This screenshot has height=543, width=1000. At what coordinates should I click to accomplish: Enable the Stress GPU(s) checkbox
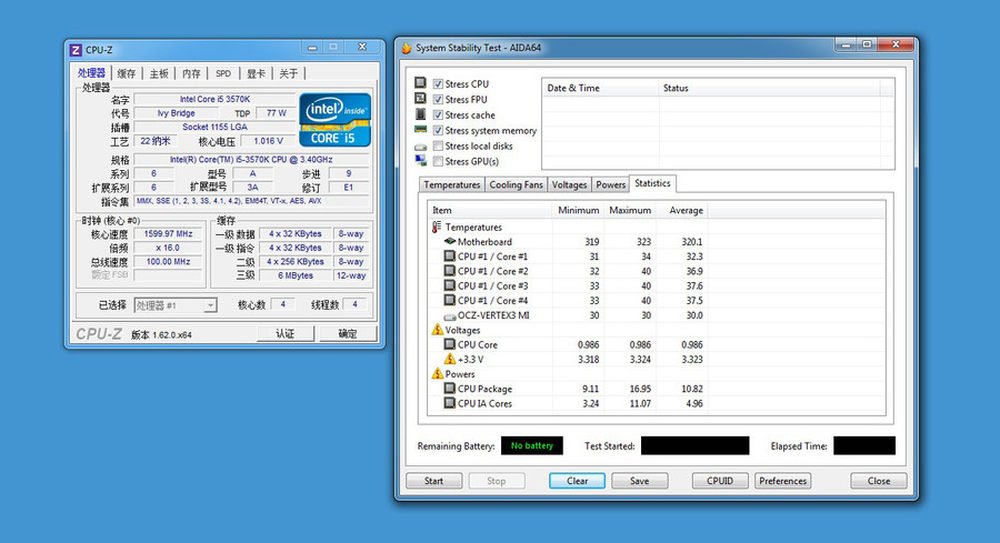438,161
